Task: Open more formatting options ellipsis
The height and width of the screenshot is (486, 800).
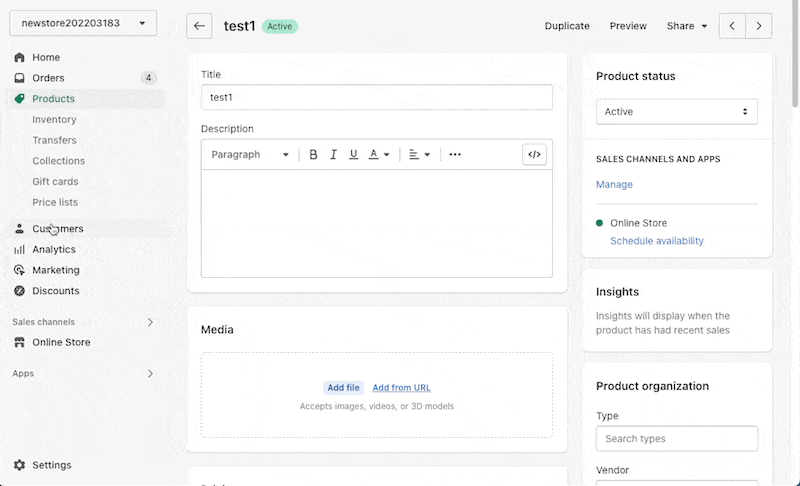Action: (455, 155)
